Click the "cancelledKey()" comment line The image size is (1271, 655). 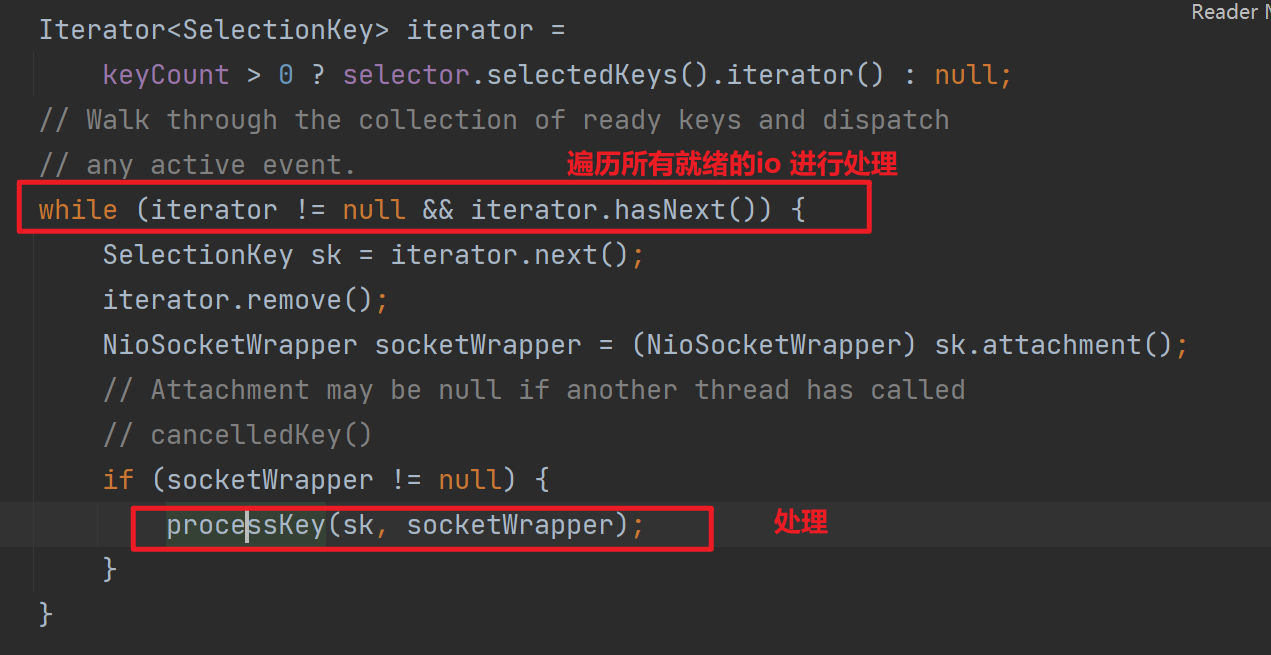(x=237, y=435)
